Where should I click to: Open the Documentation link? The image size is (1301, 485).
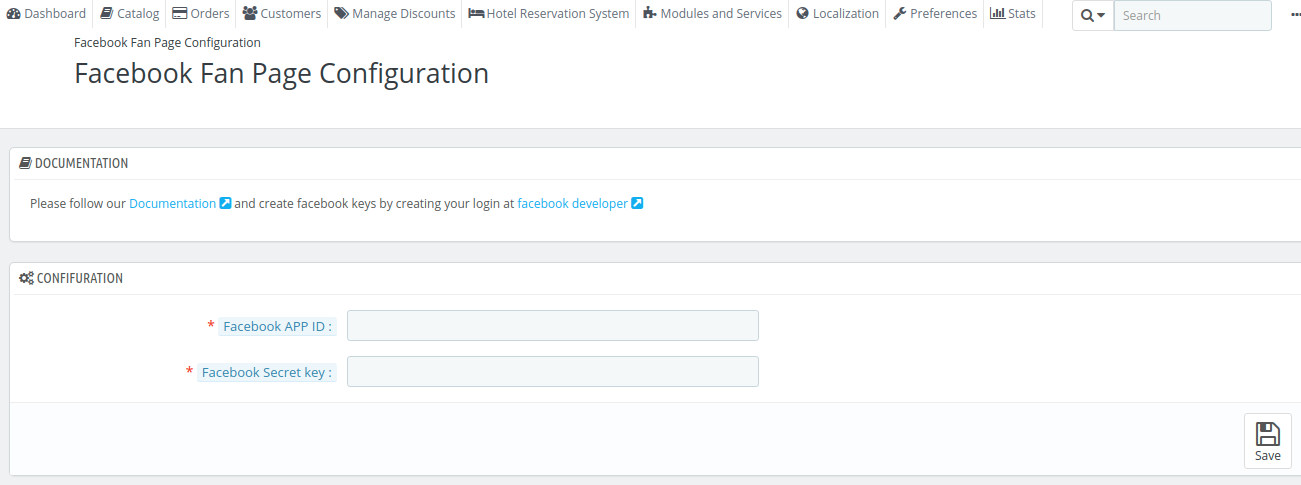[172, 203]
